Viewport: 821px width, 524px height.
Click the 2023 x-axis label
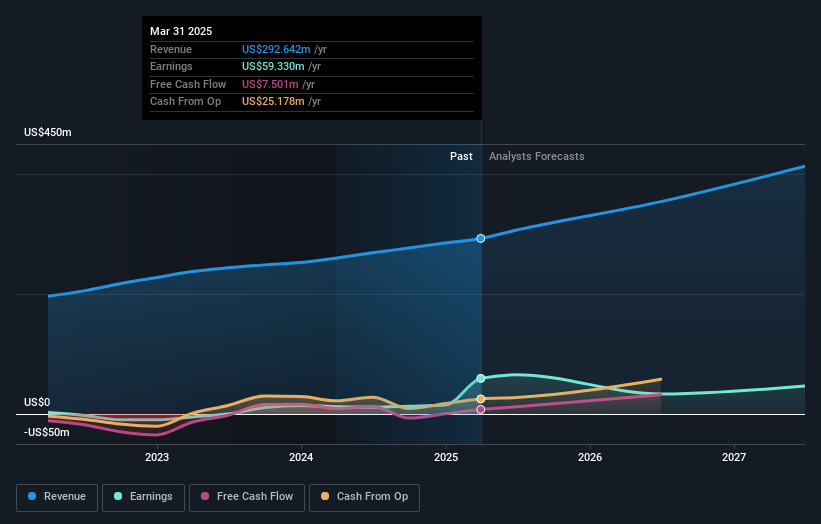(x=157, y=457)
